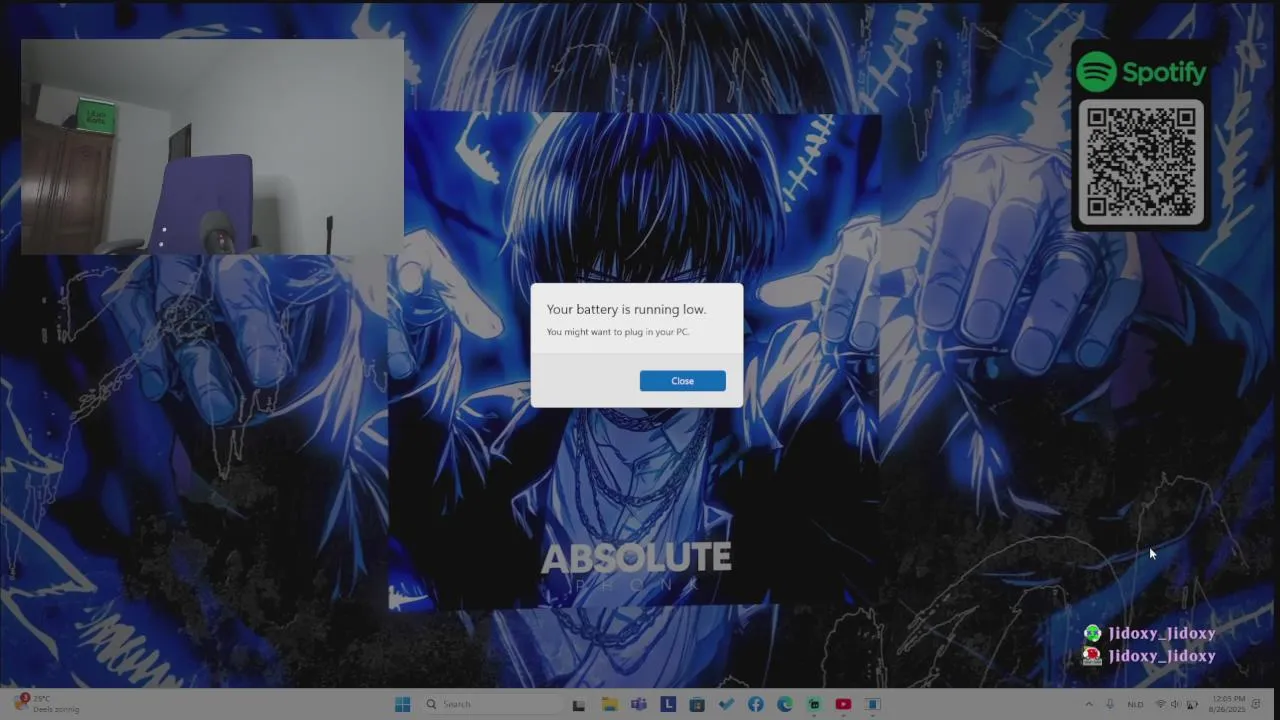Image resolution: width=1280 pixels, height=720 pixels.
Task: Open the volume speaker icon
Action: (1175, 704)
